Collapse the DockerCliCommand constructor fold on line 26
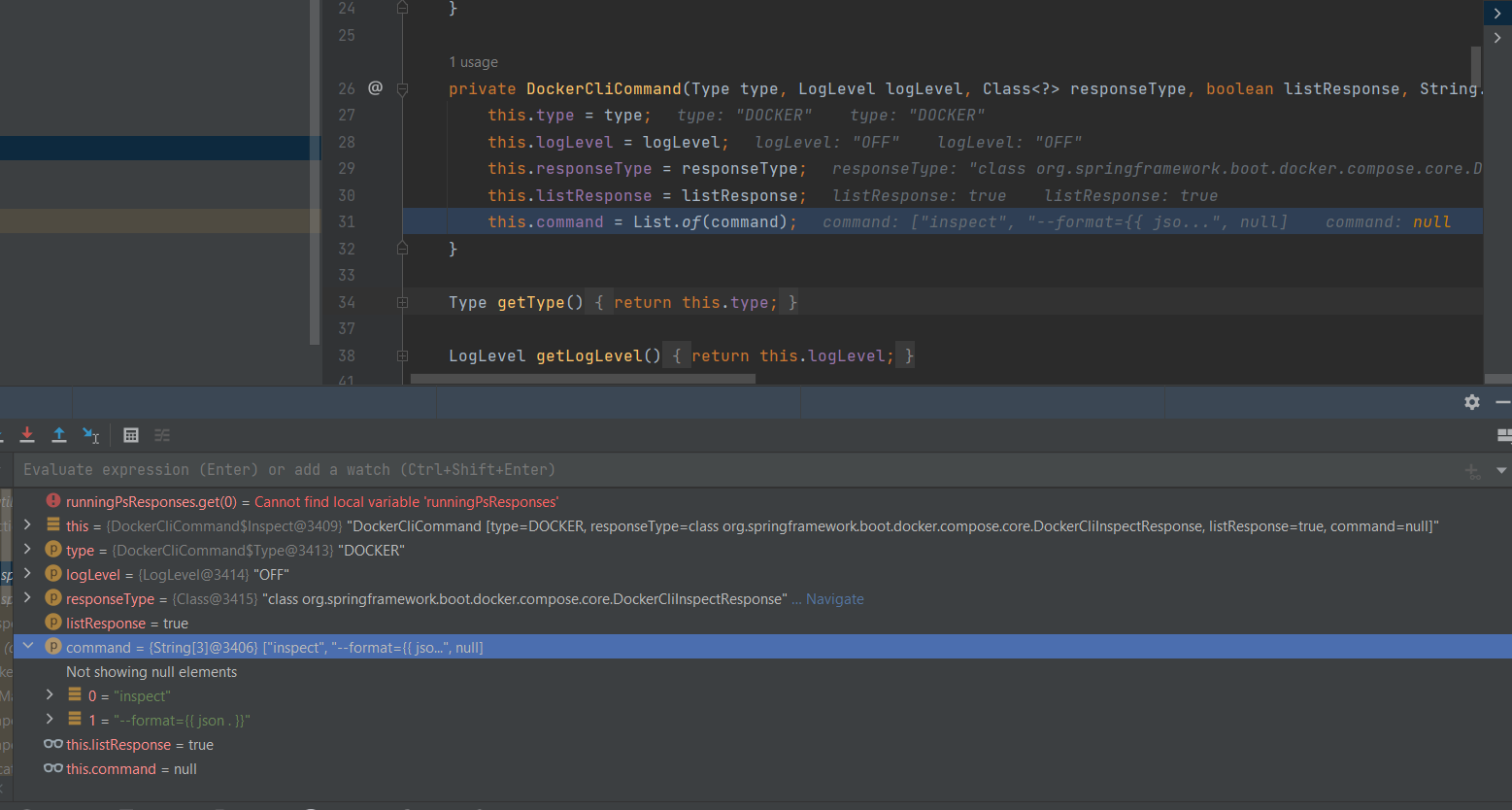 coord(402,89)
